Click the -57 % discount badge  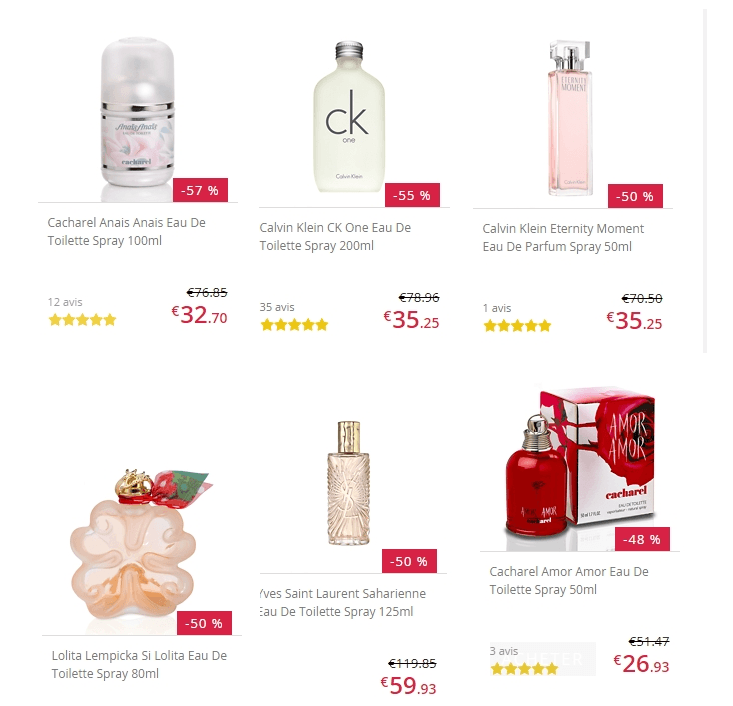pyautogui.click(x=200, y=190)
